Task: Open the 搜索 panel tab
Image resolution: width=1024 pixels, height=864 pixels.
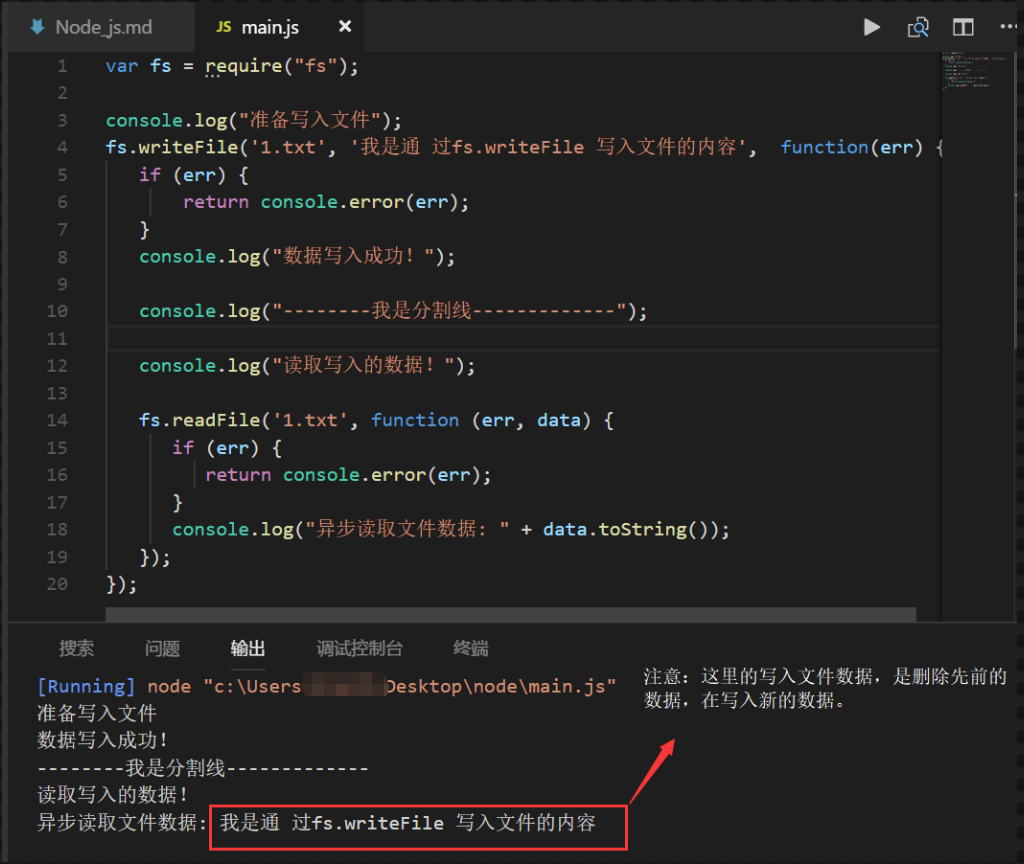Action: click(x=77, y=648)
